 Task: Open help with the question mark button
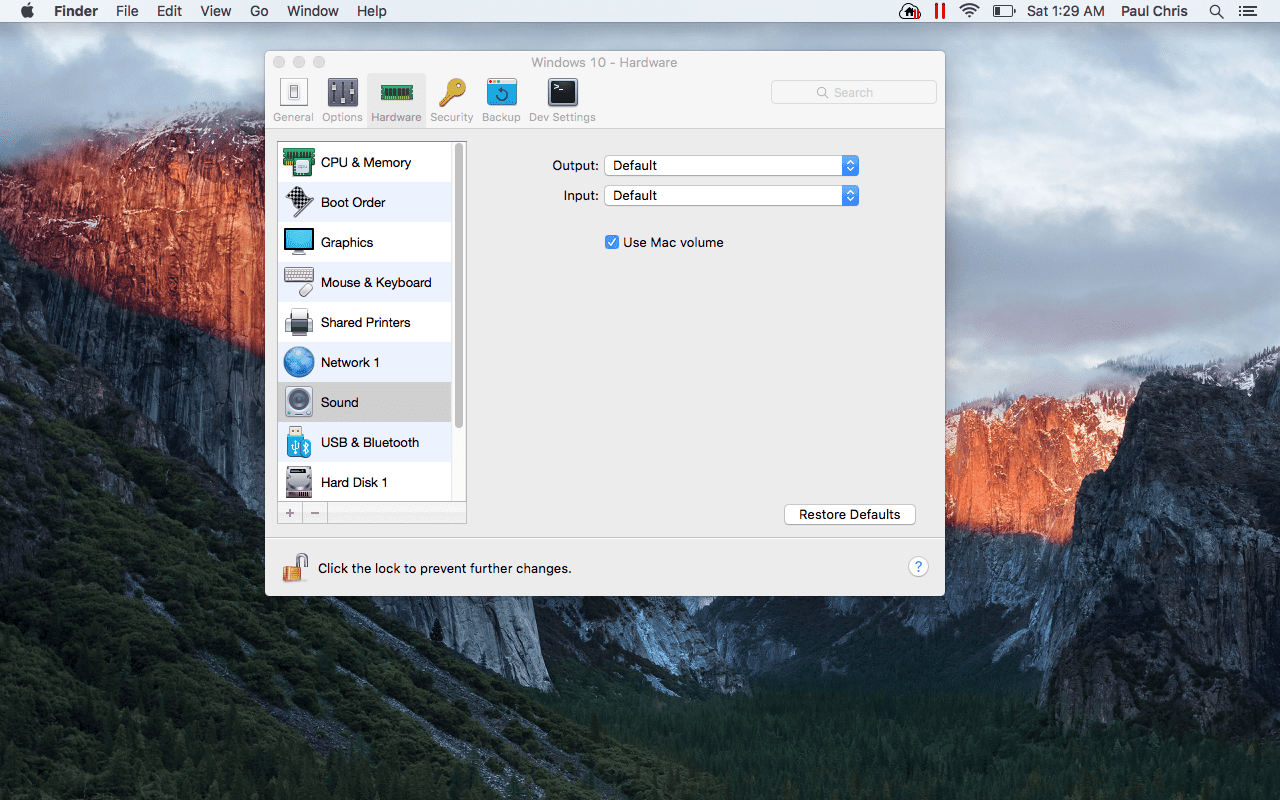[918, 567]
